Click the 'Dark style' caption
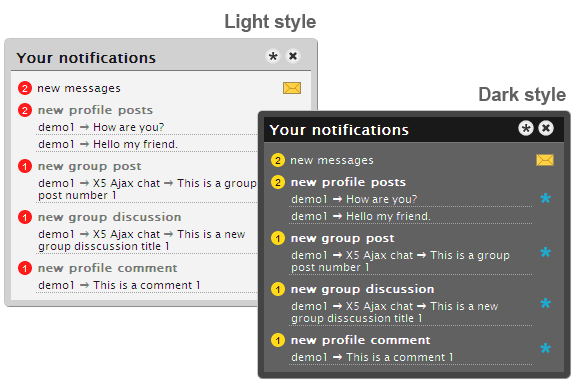580x382 pixels. [522, 95]
